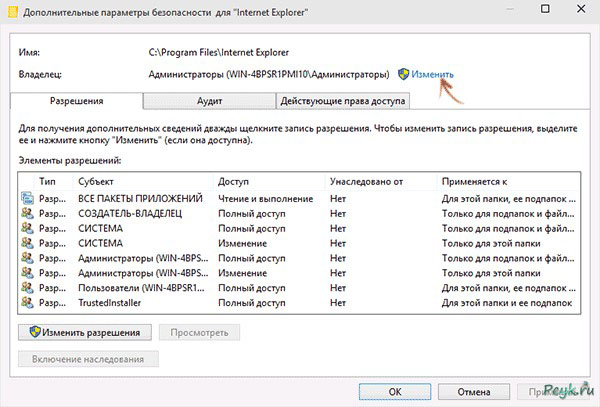Click the user icon of Администраторы Полный доступ row
This screenshot has height=407, width=600.
click(x=27, y=258)
